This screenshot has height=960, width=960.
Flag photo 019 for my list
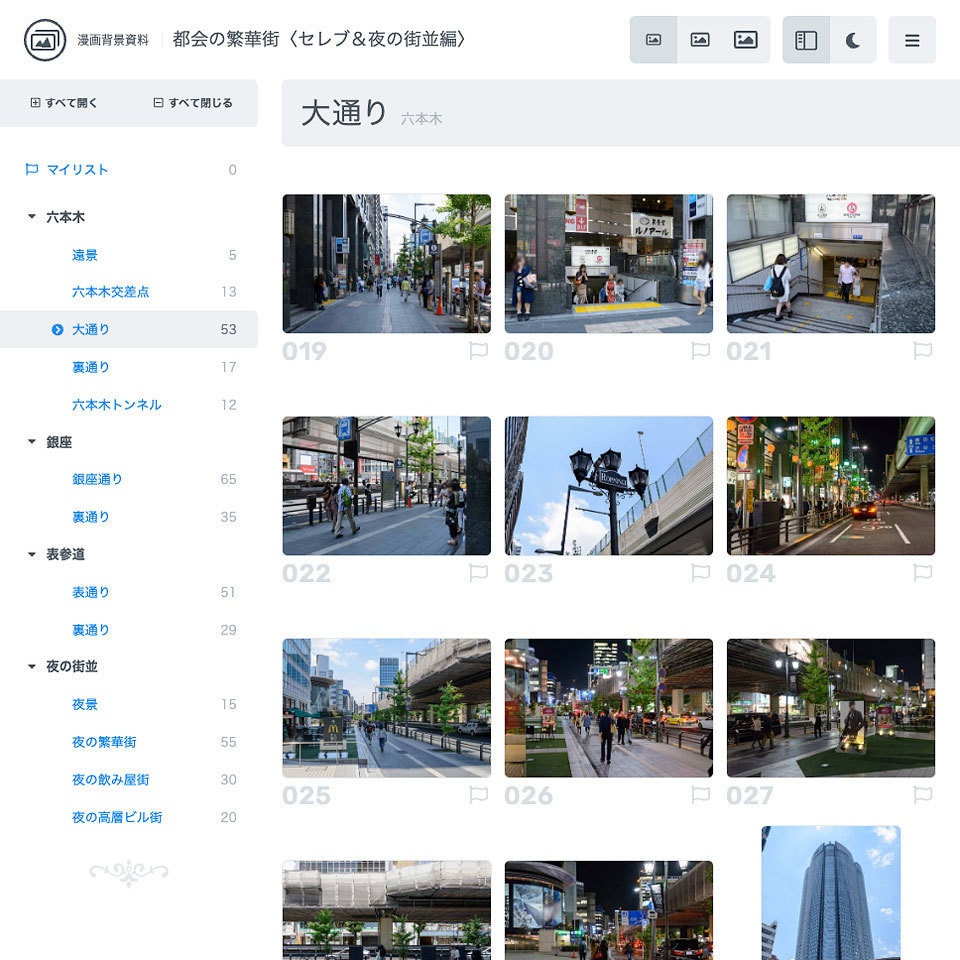click(480, 351)
